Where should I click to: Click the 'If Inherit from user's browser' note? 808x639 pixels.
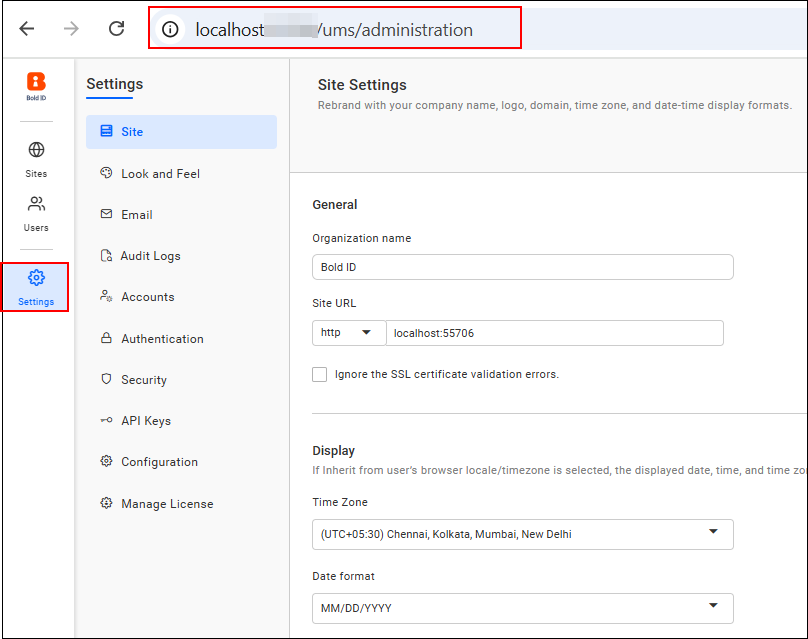point(559,470)
